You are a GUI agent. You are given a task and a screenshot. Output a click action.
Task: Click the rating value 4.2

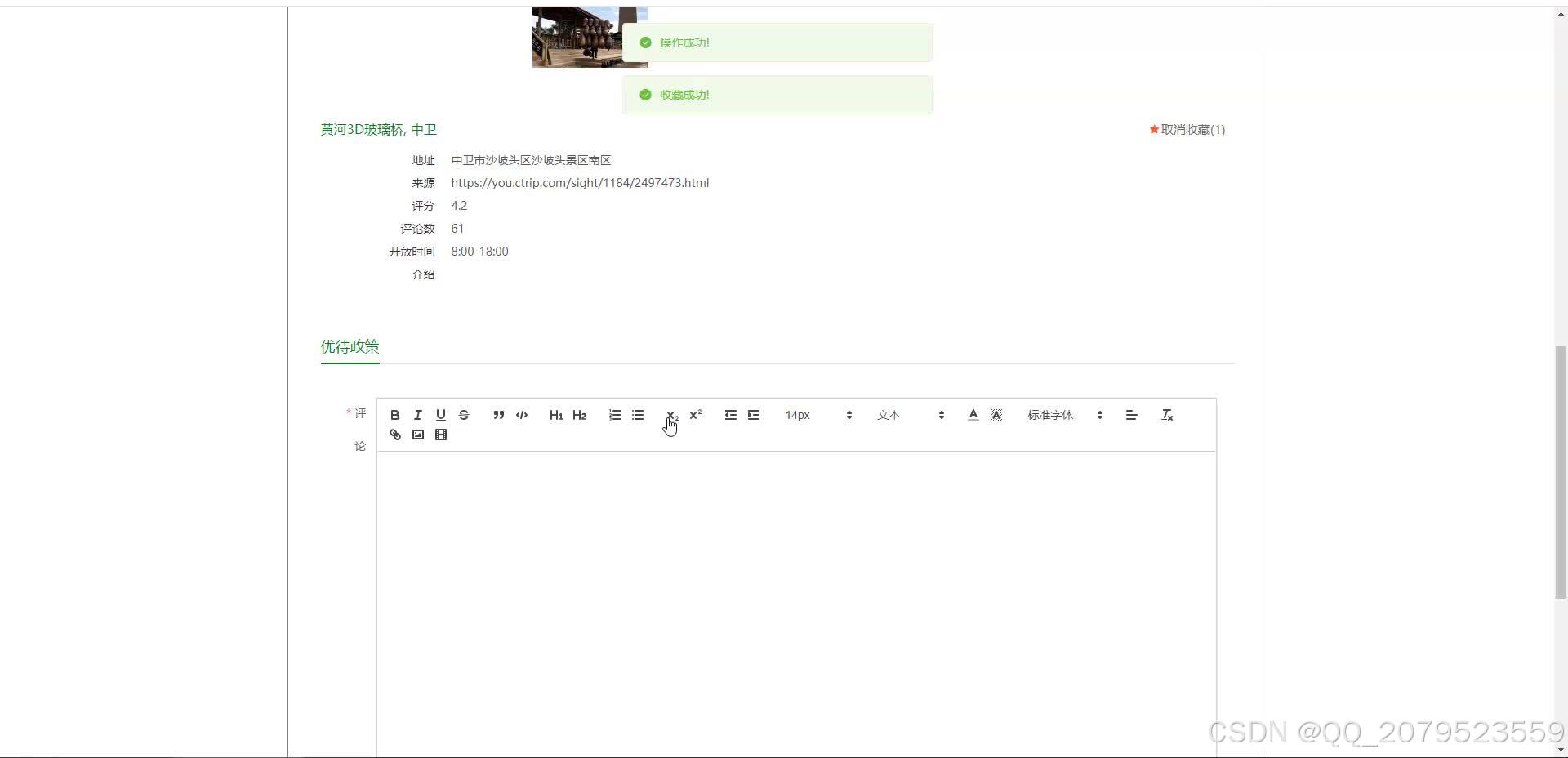[x=459, y=206]
